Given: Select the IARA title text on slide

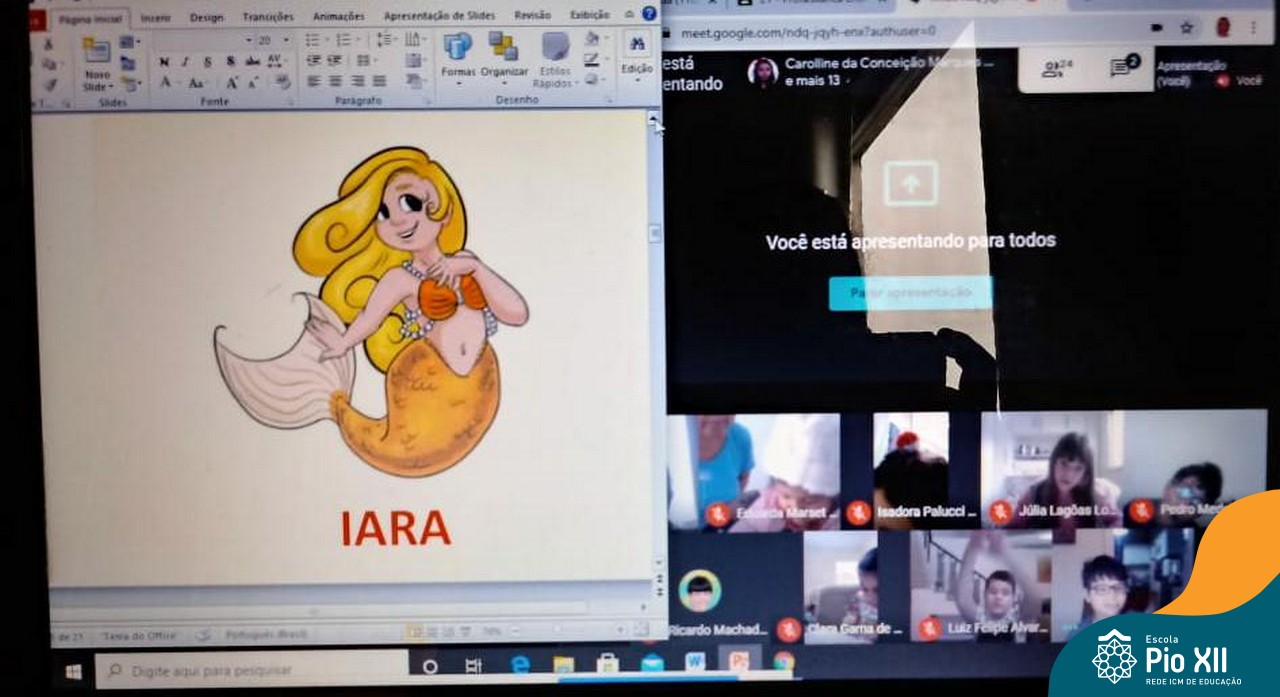Looking at the screenshot, I should 396,529.
